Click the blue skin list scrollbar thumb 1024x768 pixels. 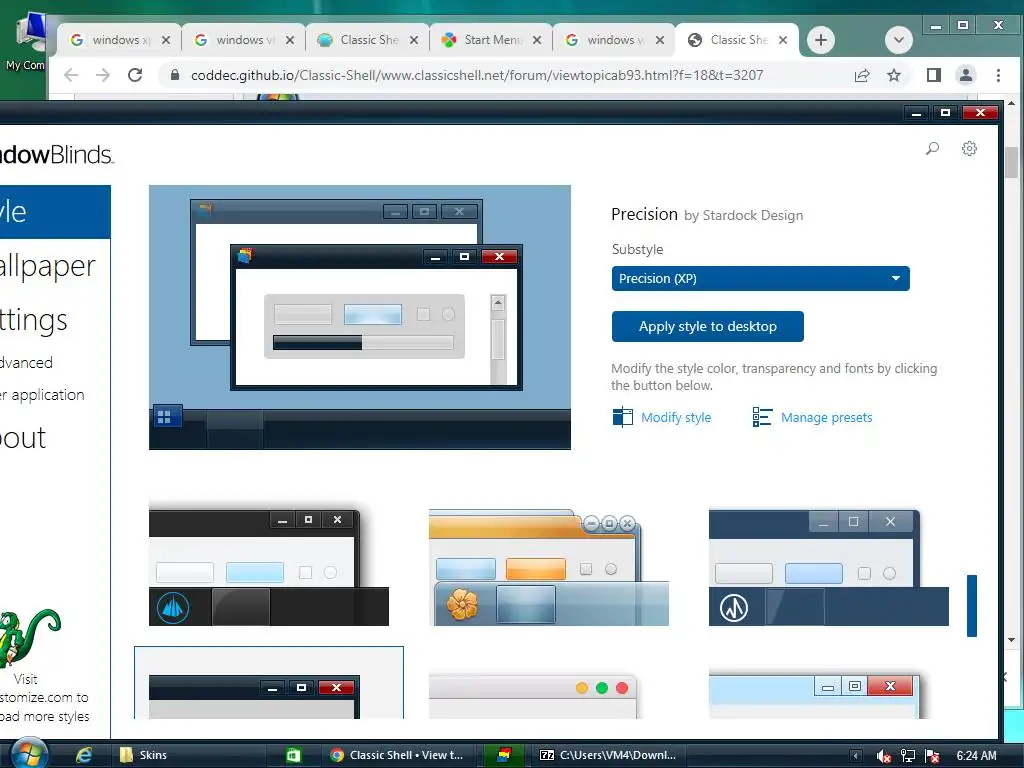(x=972, y=605)
